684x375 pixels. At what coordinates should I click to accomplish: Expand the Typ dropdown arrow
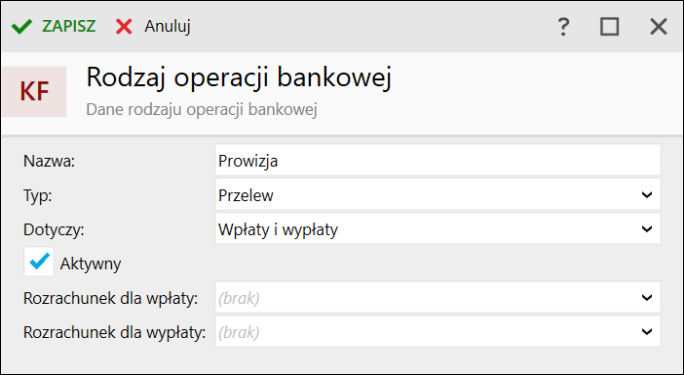pyautogui.click(x=647, y=194)
